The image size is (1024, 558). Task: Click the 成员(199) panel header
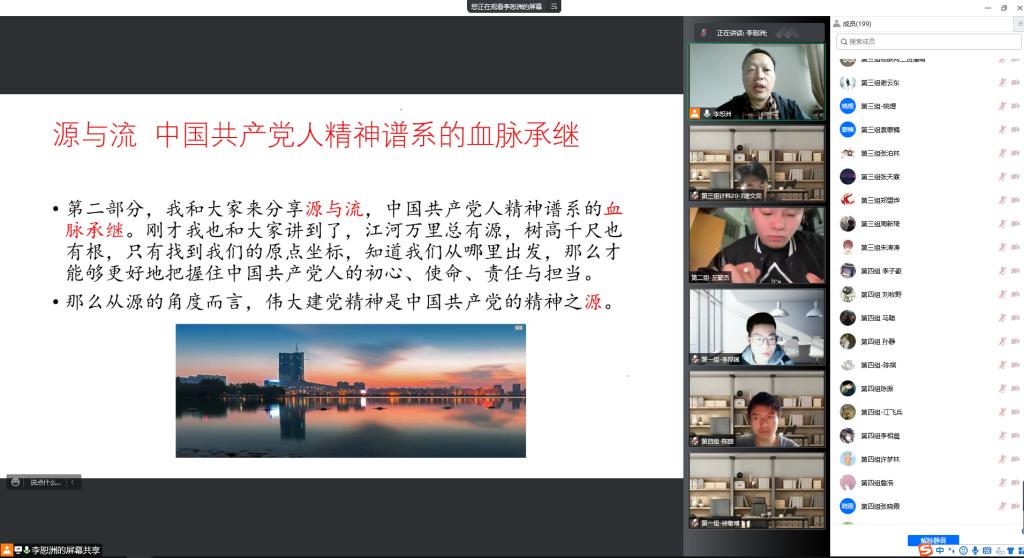coord(857,23)
